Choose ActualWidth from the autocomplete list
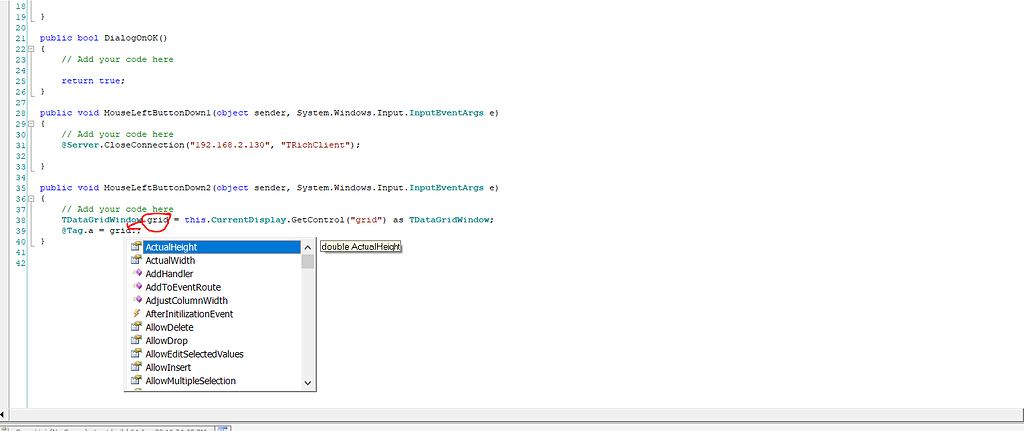 coord(170,260)
